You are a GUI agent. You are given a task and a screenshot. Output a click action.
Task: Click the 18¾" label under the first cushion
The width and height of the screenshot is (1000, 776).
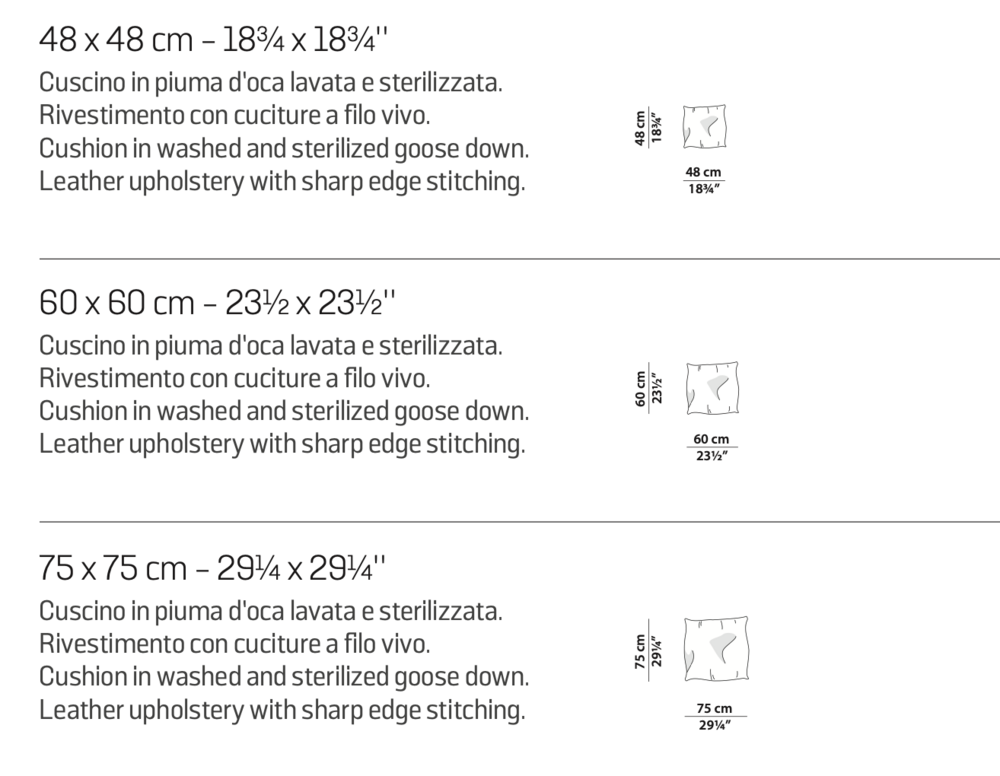pyautogui.click(x=704, y=189)
